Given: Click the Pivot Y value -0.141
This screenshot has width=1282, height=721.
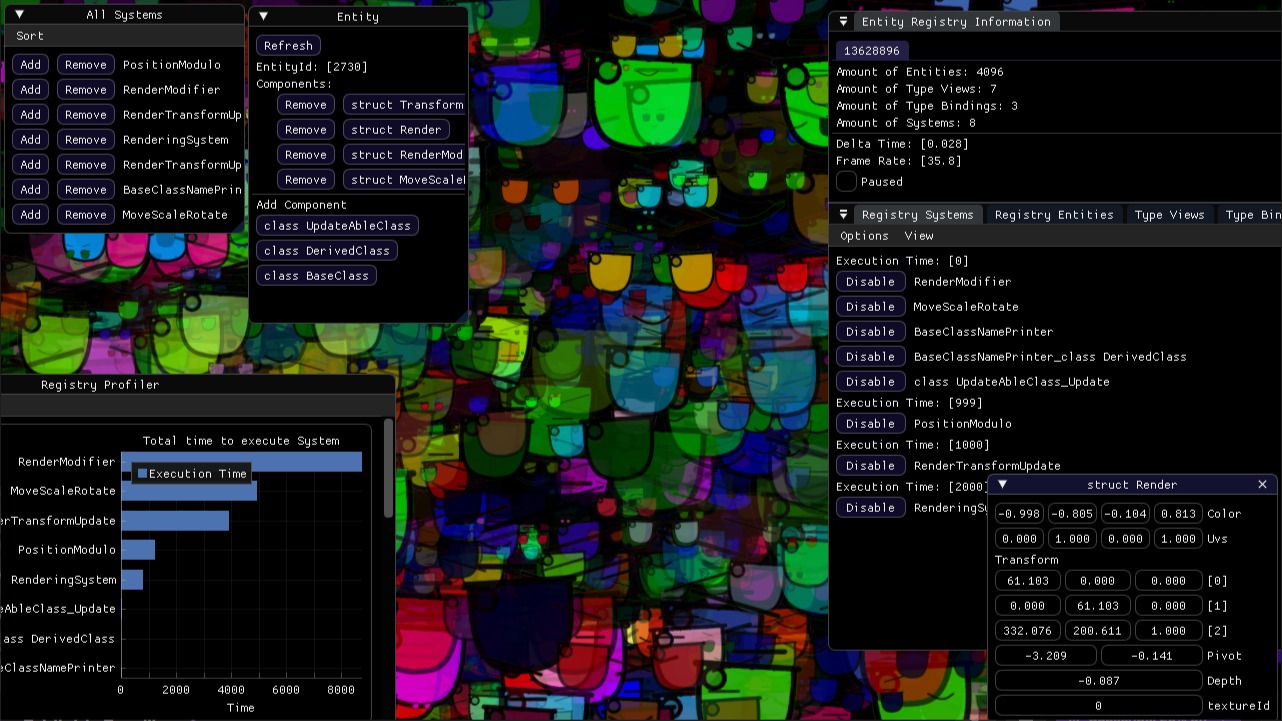Looking at the screenshot, I should (x=1152, y=655).
